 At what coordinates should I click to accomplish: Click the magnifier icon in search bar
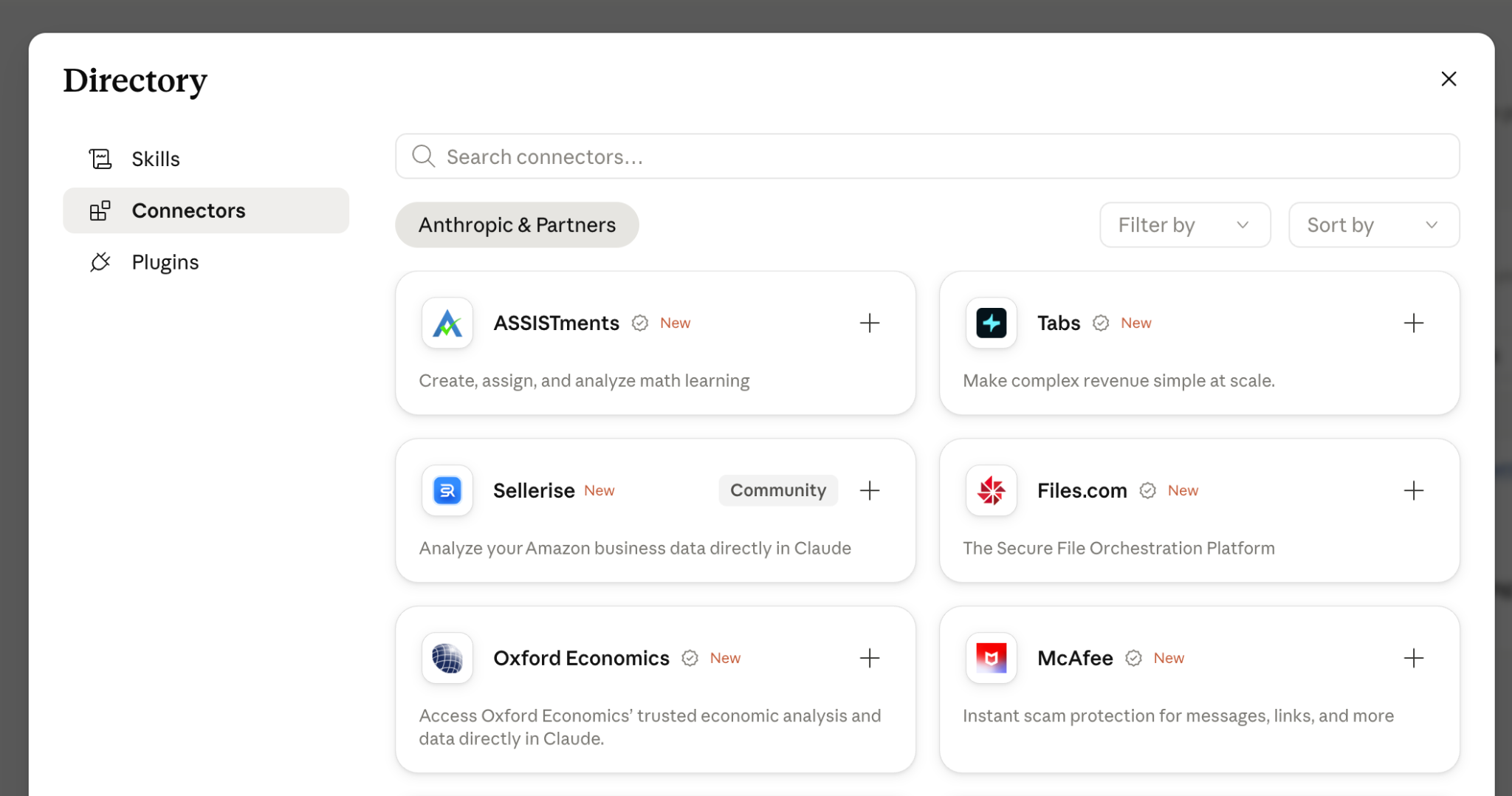[423, 156]
